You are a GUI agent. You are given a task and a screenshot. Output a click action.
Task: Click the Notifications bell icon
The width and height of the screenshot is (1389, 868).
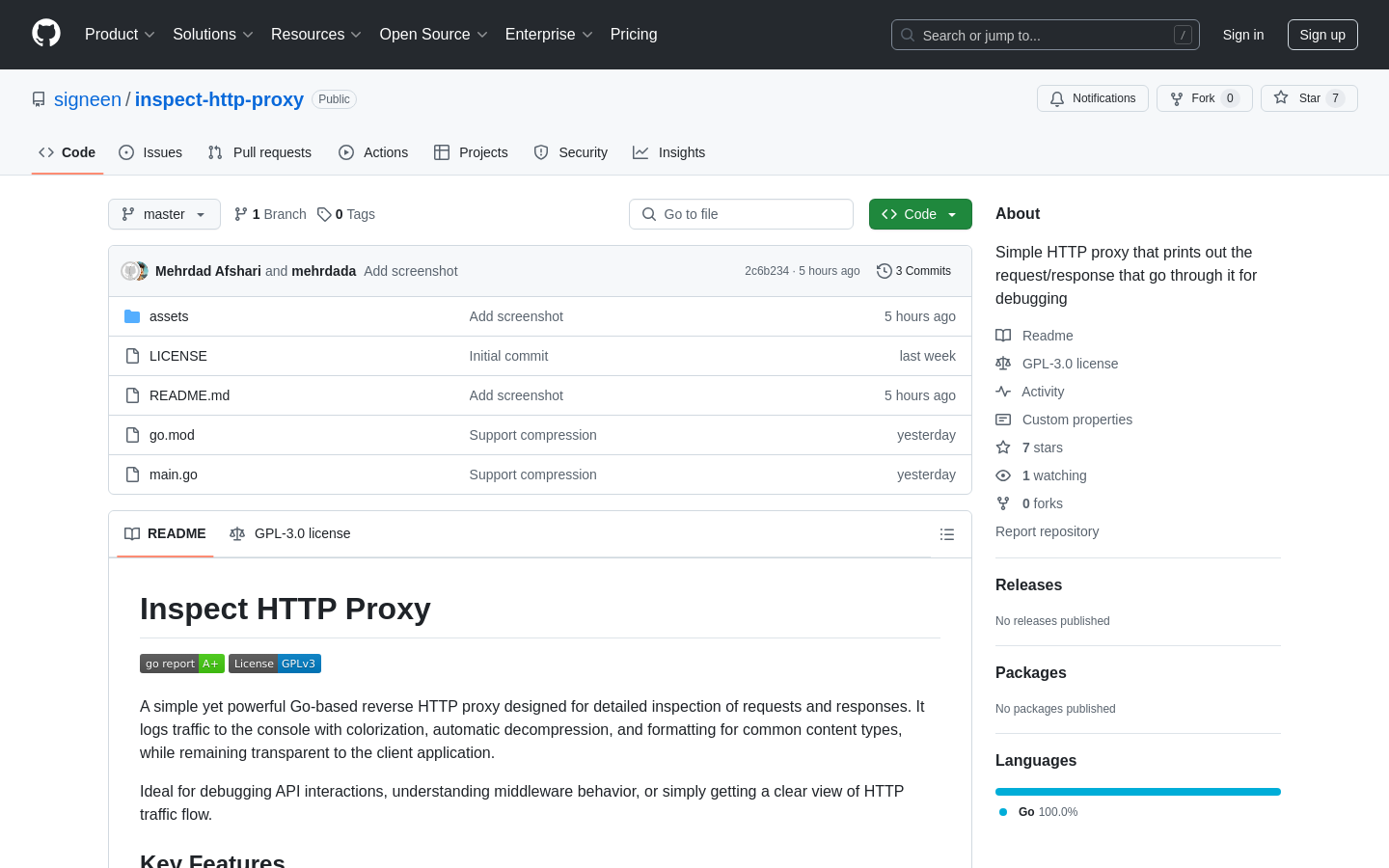(1057, 98)
